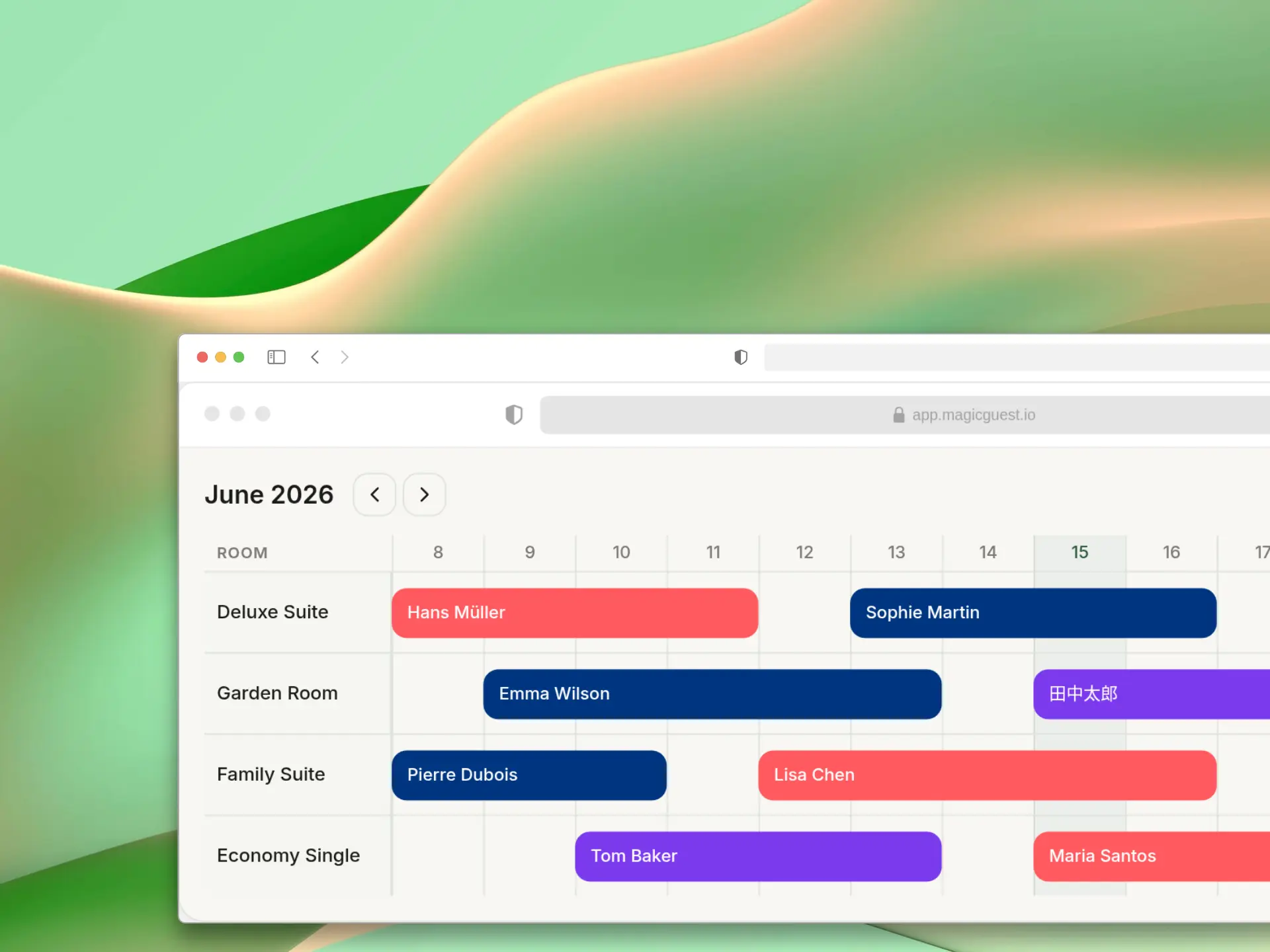This screenshot has height=952, width=1270.
Task: Open the Deluxe Suite room row
Action: [x=273, y=612]
